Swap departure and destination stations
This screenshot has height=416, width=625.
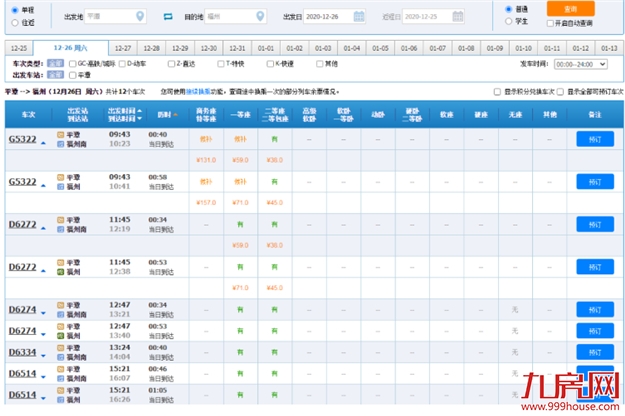[x=168, y=17]
